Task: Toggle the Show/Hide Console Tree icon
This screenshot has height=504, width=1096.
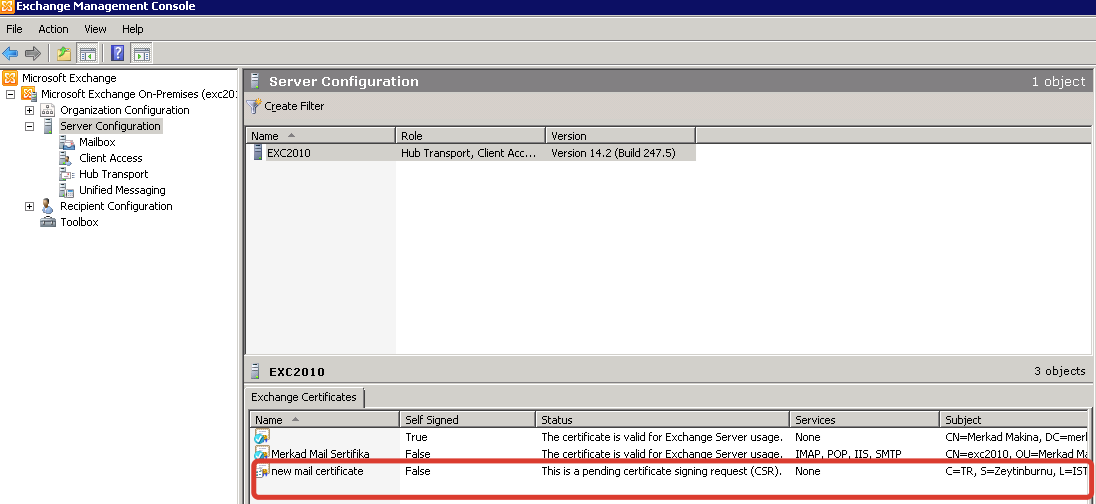Action: 87,53
